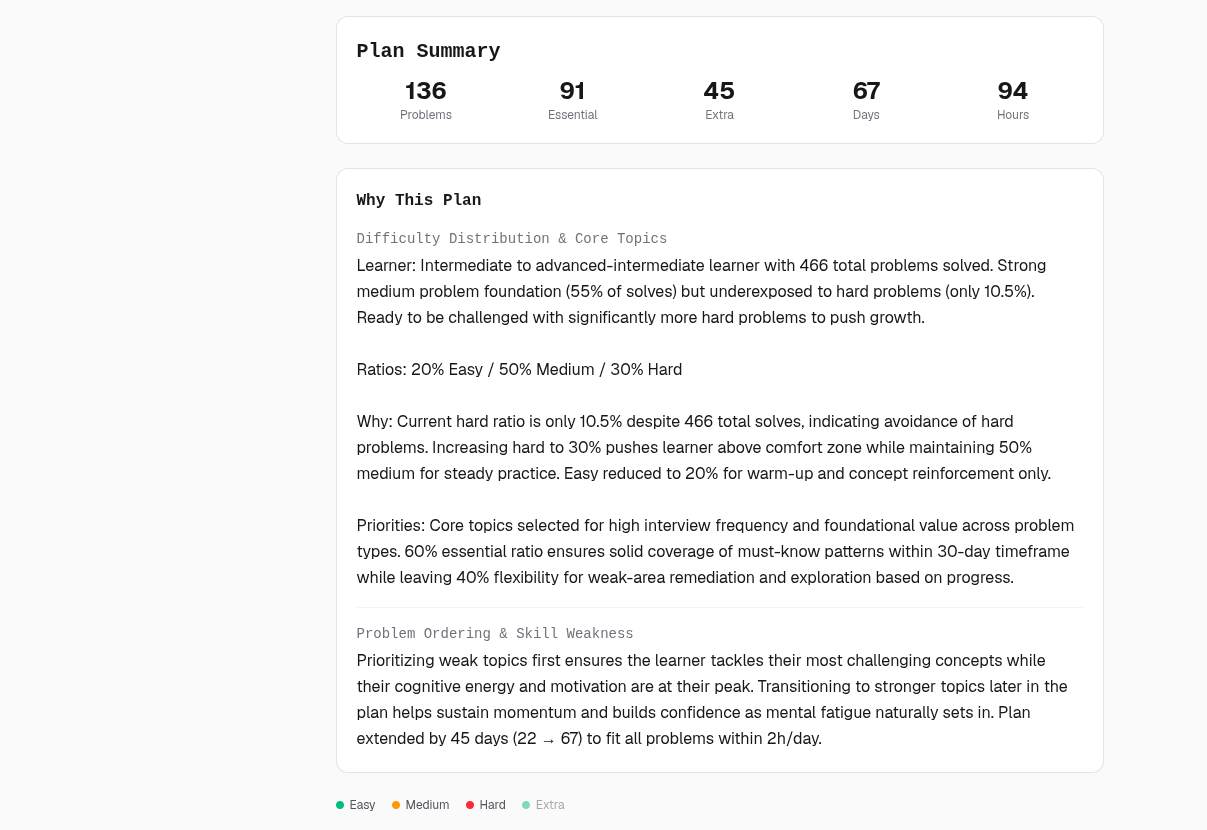Screen dimensions: 1207x830
Task: Toggle the Easy legend label
Action: click(362, 805)
